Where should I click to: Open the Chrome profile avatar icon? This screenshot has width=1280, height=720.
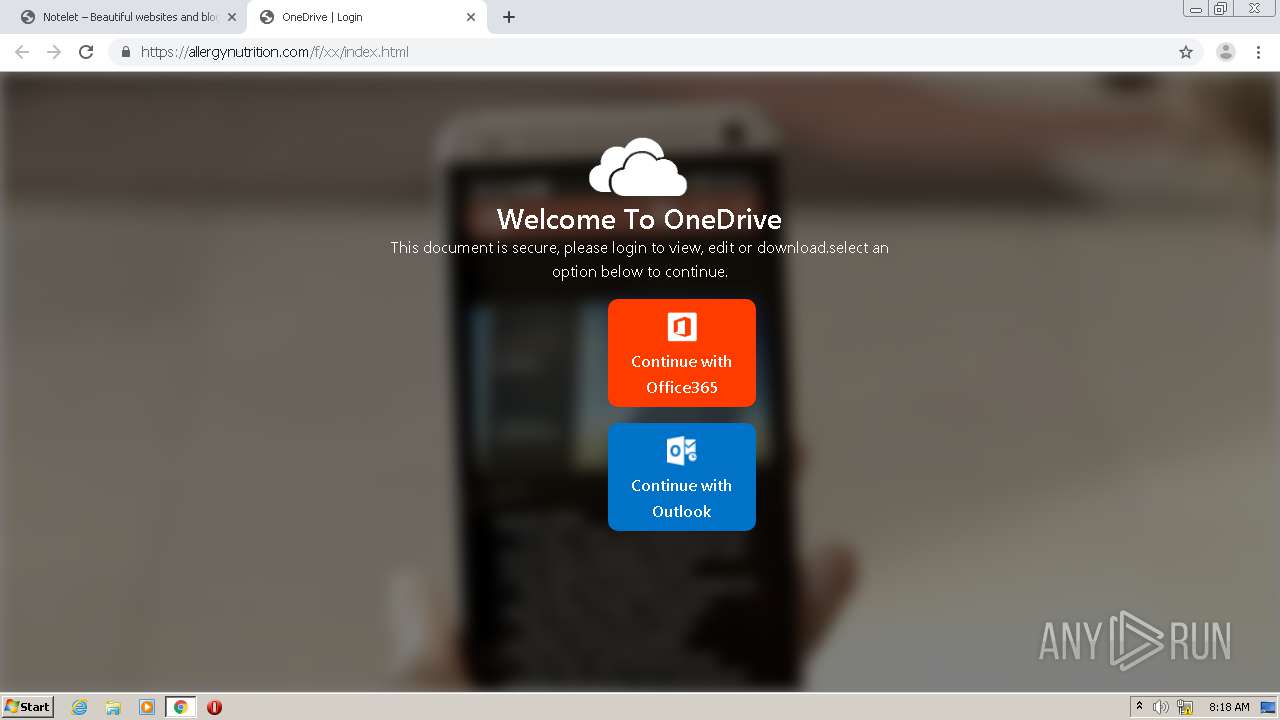1226,52
